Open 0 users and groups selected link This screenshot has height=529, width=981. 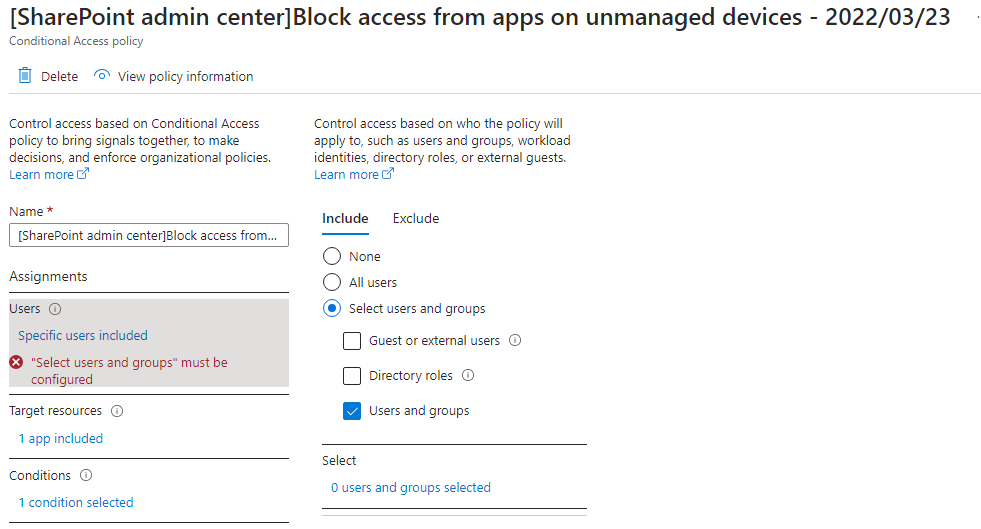tap(411, 487)
